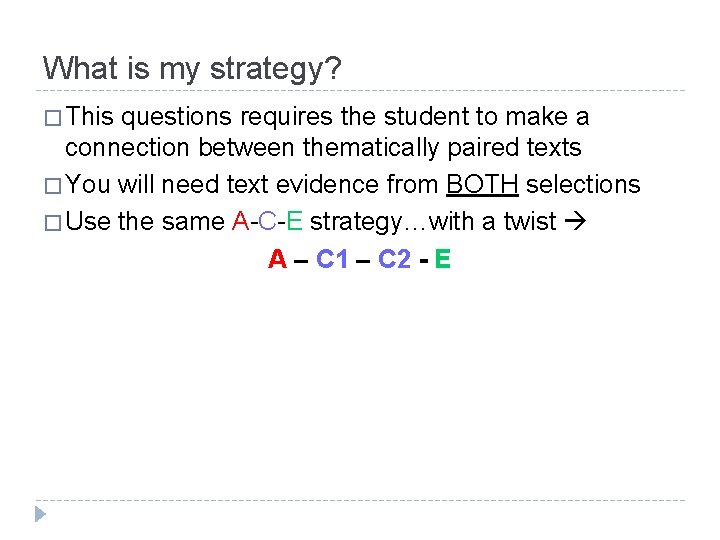The image size is (720, 540).
Task: Click square bullet before 'Use the same'
Action: click(52, 222)
